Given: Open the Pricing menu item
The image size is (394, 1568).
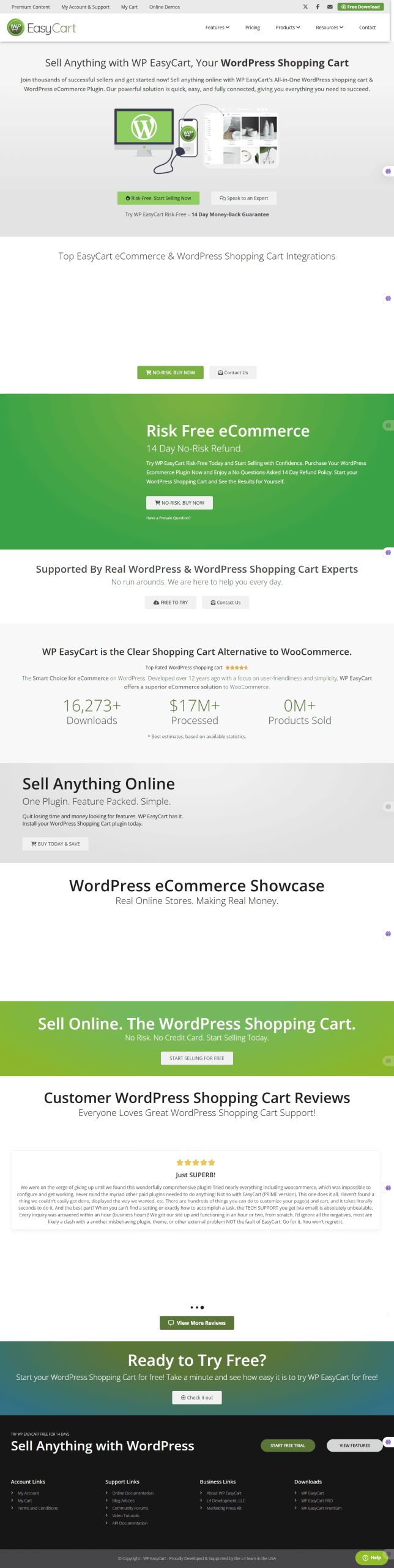Looking at the screenshot, I should [253, 28].
